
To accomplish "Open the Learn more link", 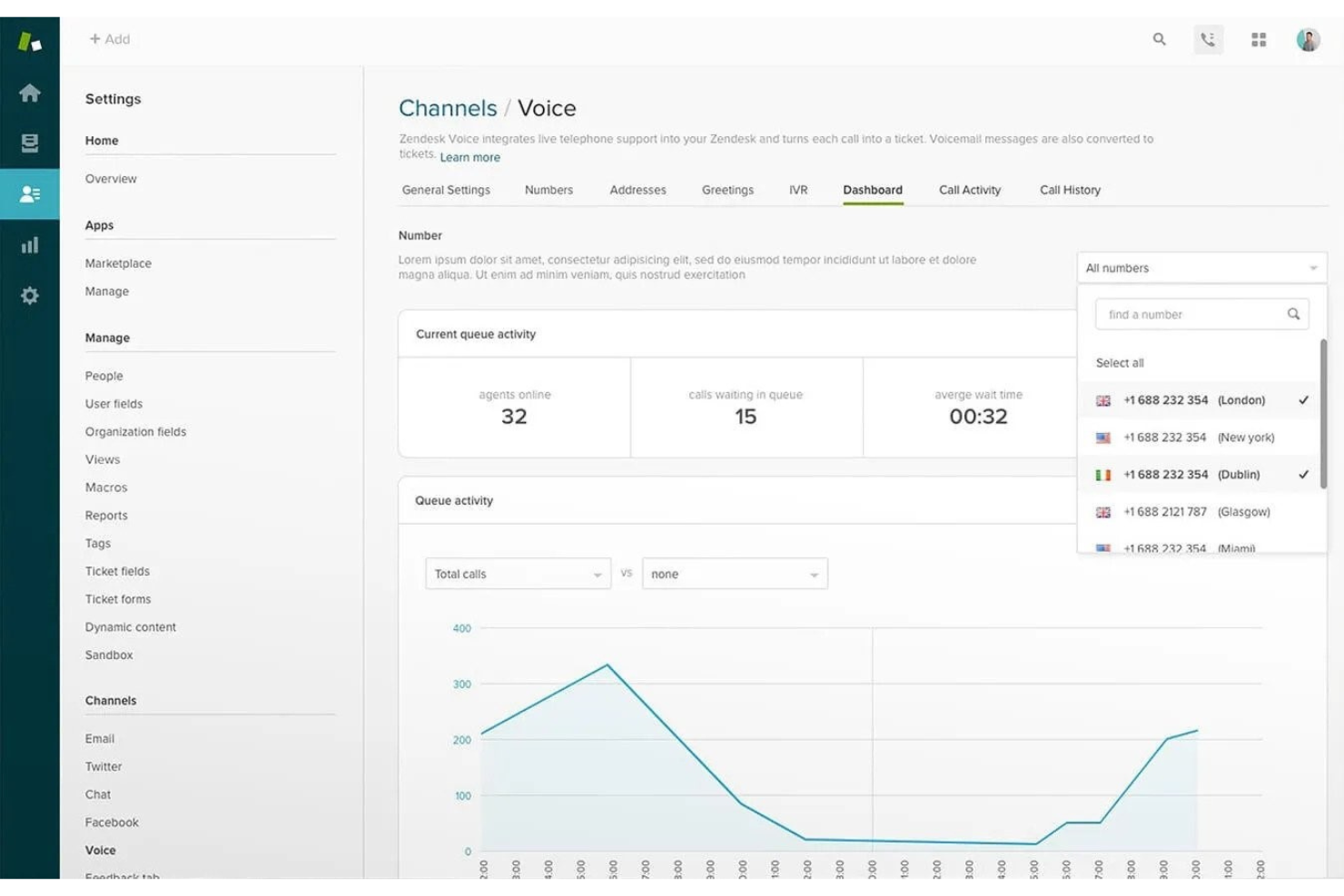I will [469, 157].
